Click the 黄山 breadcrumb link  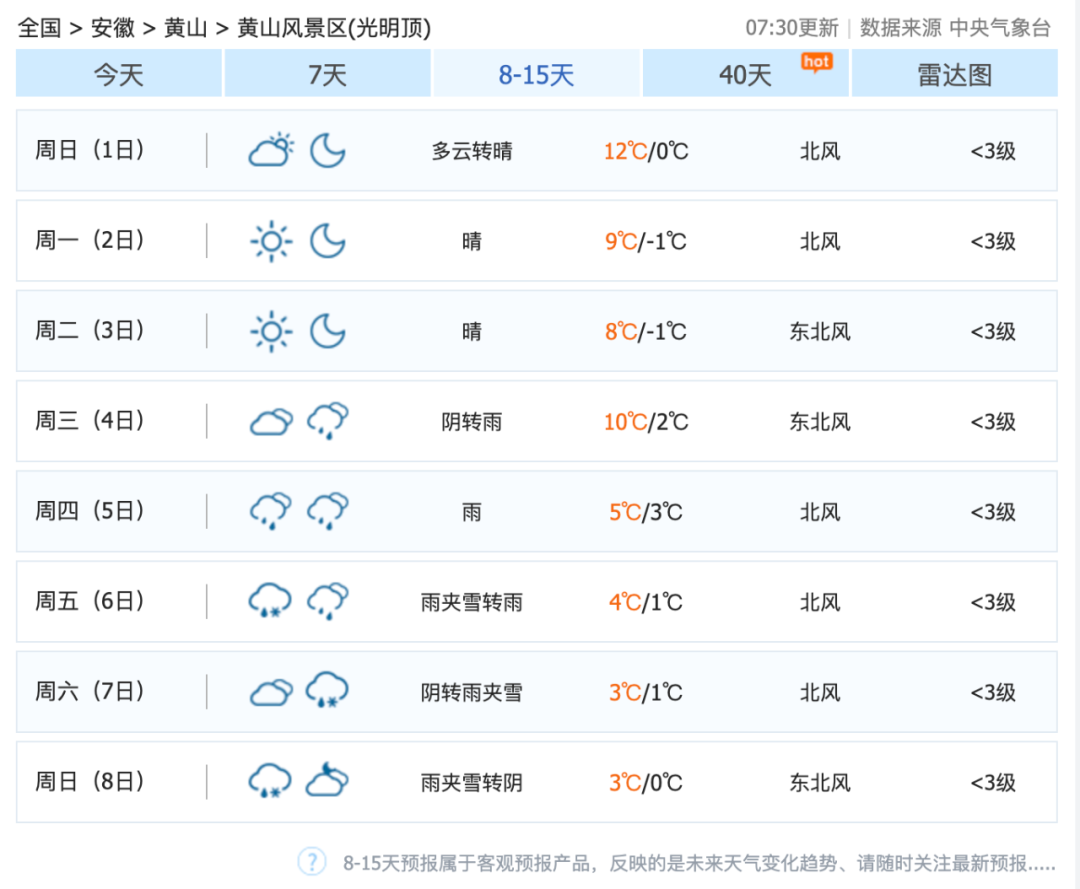click(186, 28)
